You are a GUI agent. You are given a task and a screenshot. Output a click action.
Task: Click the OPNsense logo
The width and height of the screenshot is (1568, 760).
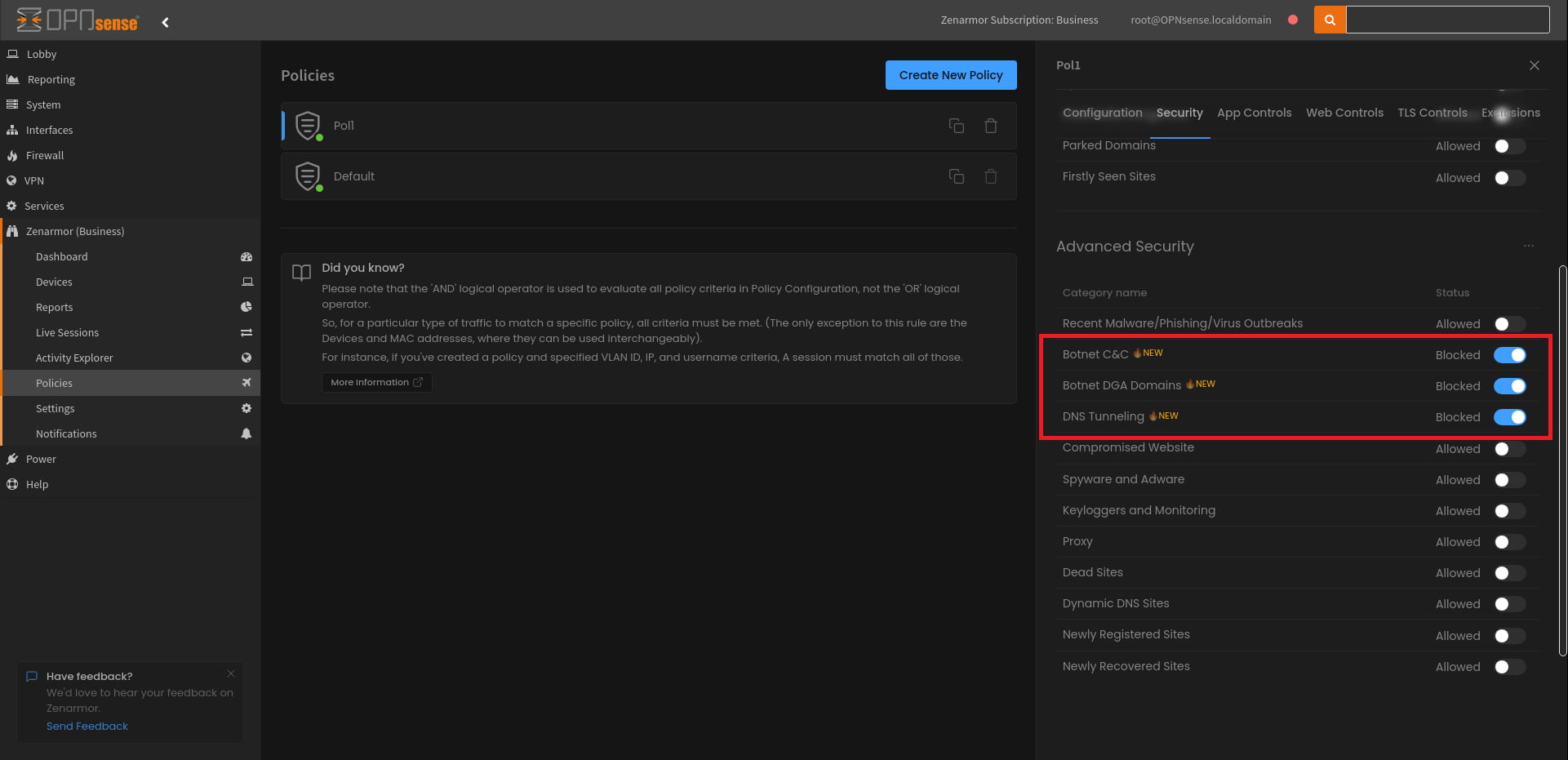coord(78,20)
